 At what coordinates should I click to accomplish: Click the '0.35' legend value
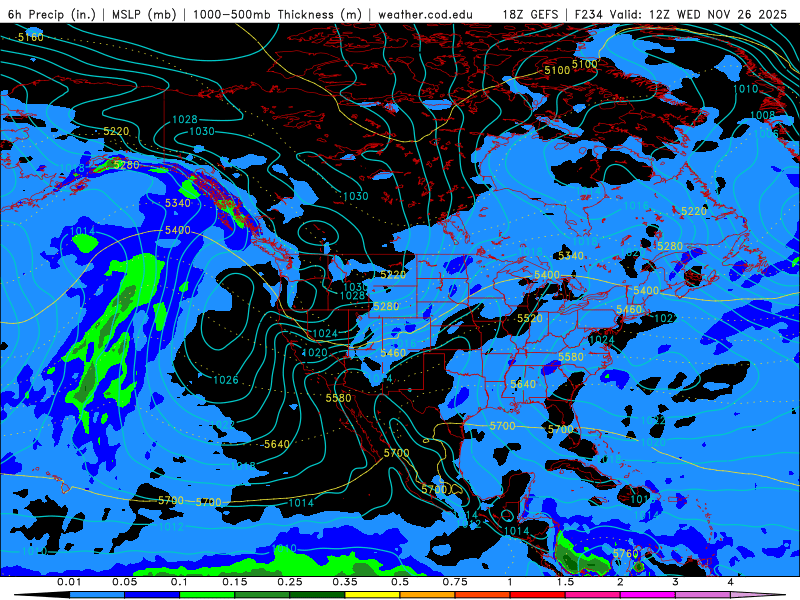click(345, 582)
